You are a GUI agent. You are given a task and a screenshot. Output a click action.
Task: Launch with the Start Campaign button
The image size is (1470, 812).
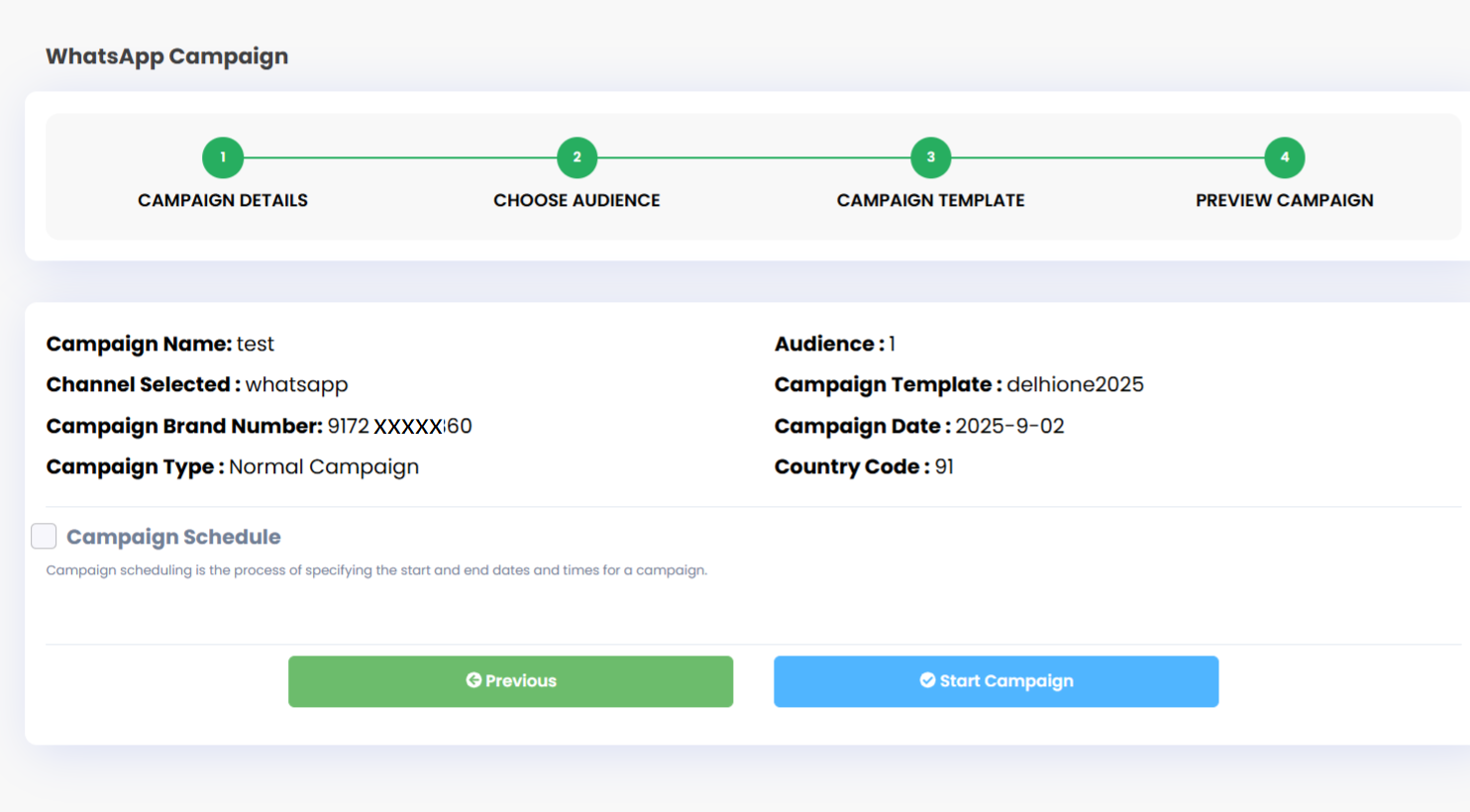pyautogui.click(x=996, y=681)
